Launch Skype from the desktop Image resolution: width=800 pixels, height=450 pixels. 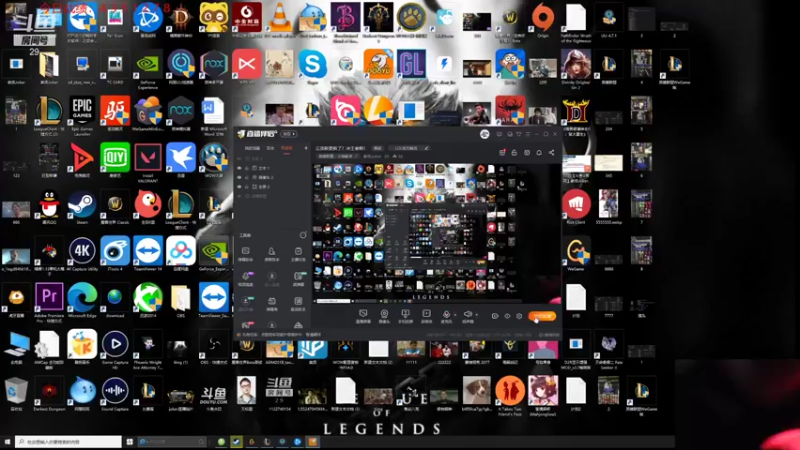pos(312,66)
